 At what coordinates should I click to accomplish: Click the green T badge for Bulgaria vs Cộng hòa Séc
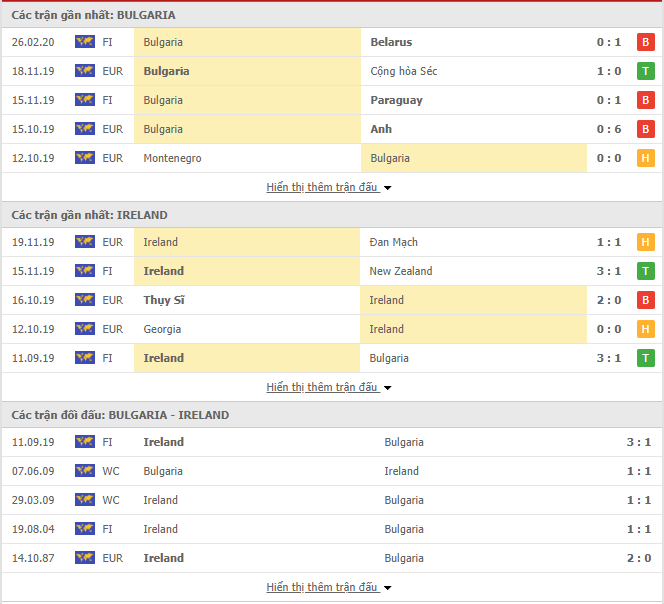[x=645, y=71]
